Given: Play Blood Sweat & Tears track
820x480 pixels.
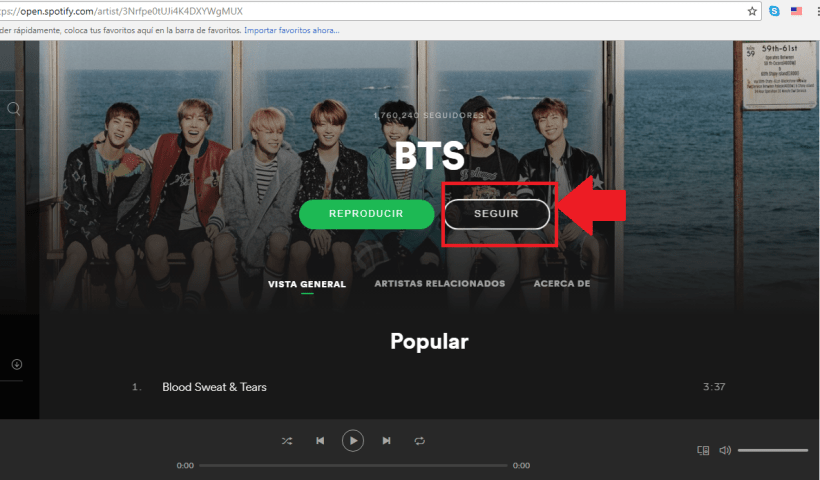Looking at the screenshot, I should pos(214,387).
